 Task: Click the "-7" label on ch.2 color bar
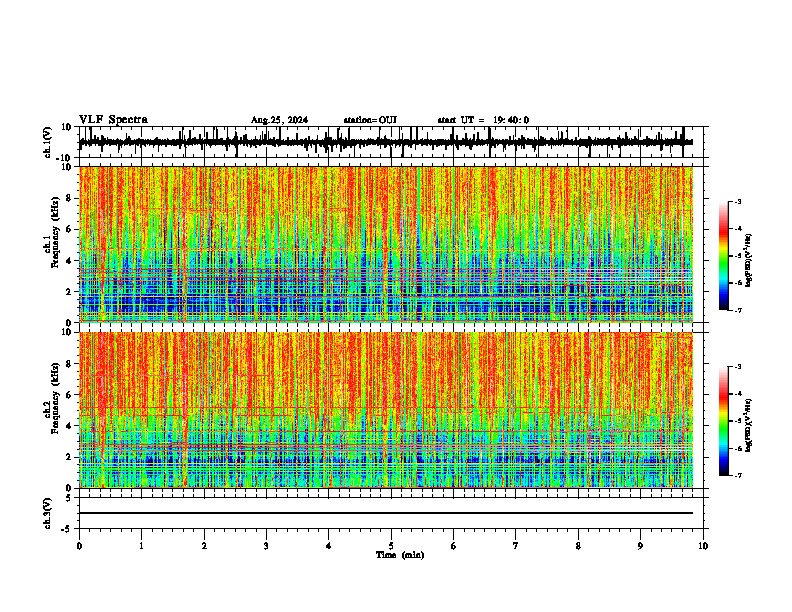pyautogui.click(x=737, y=475)
